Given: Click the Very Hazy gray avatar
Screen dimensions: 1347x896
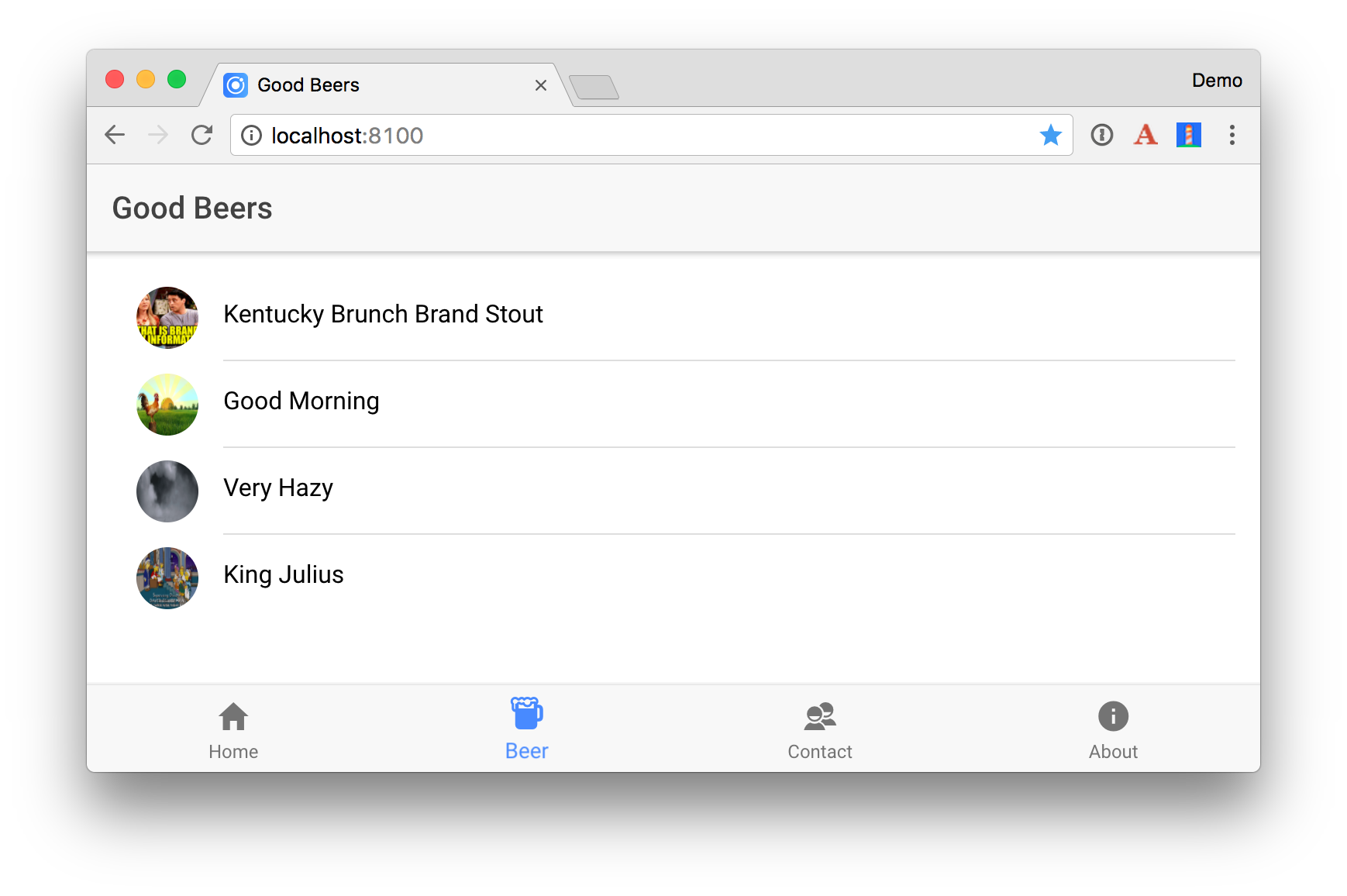Looking at the screenshot, I should pyautogui.click(x=167, y=491).
